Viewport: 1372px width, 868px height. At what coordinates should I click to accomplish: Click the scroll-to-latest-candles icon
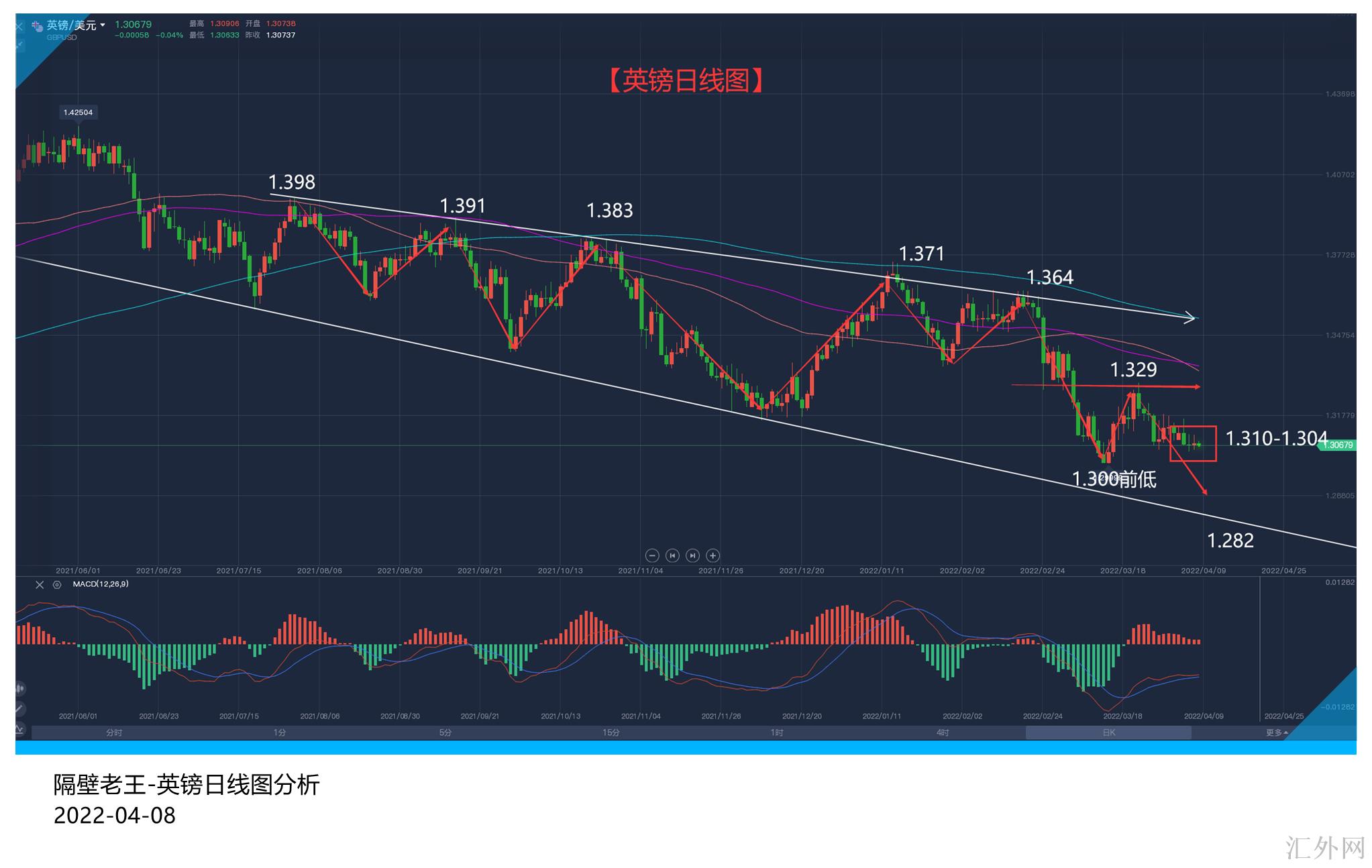(693, 555)
